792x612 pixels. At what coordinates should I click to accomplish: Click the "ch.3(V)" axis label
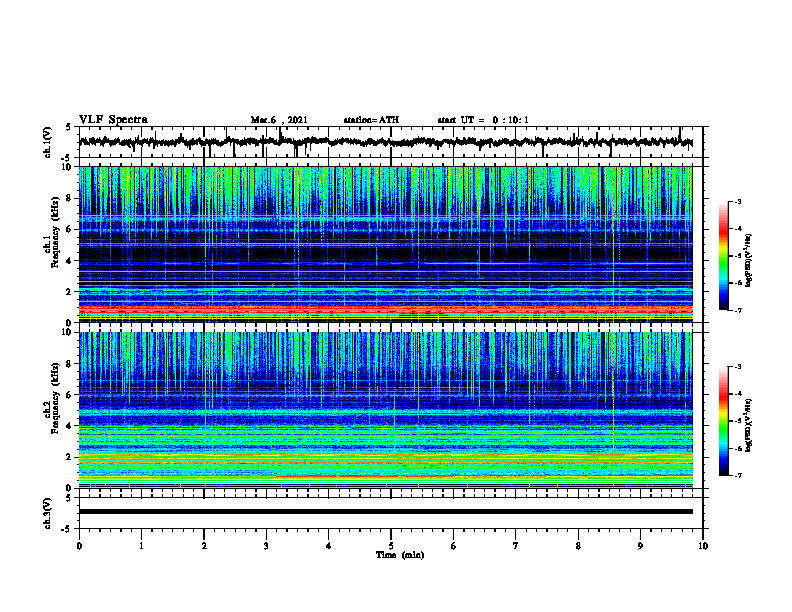click(x=48, y=513)
